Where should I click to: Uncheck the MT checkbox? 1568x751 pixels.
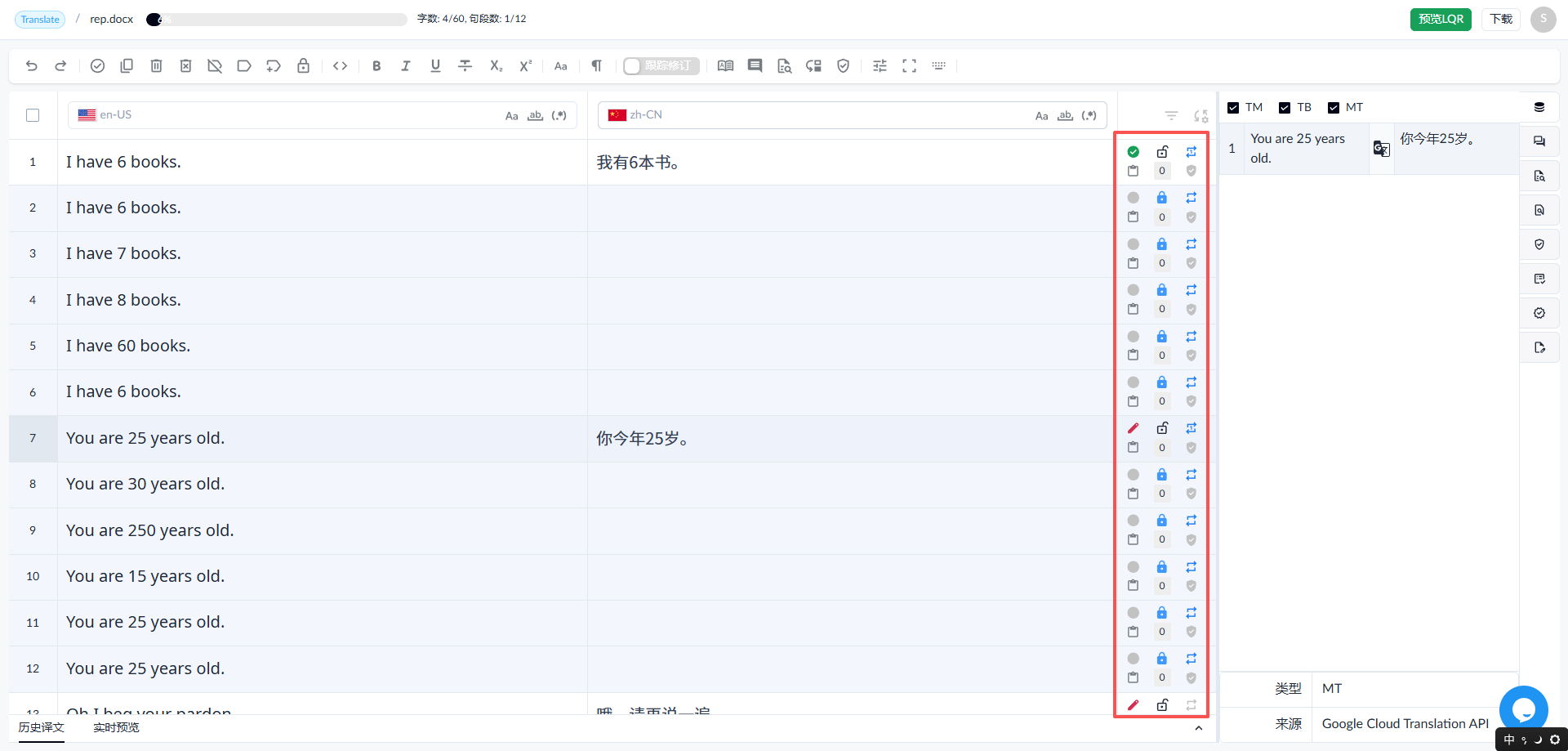click(1334, 108)
